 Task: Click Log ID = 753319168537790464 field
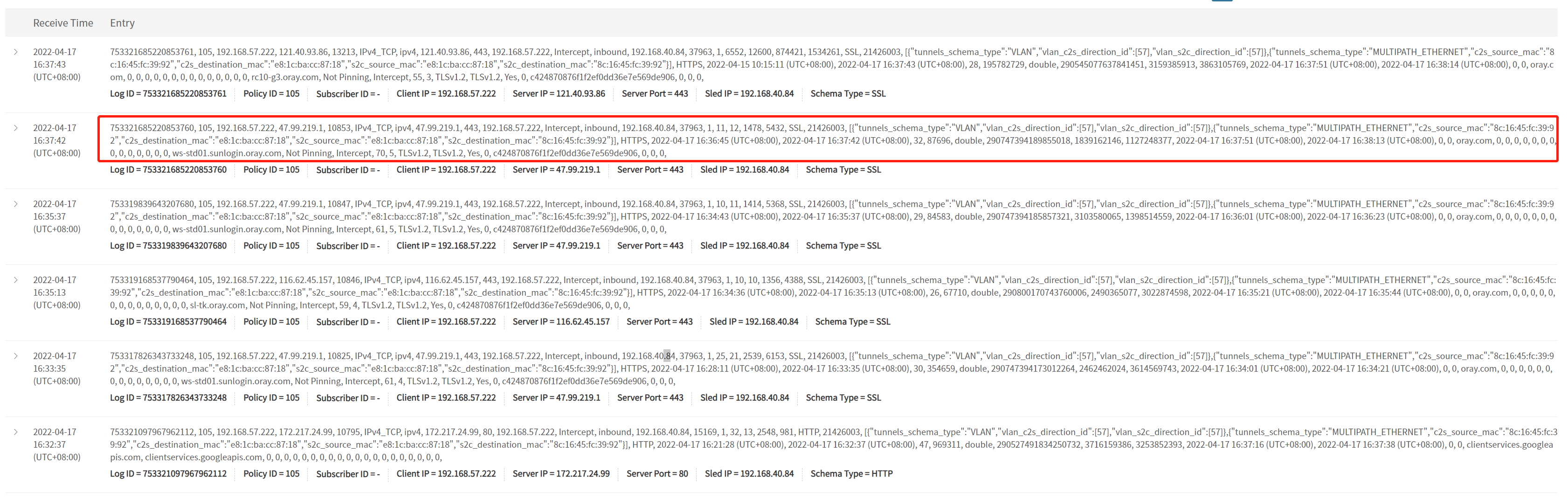pos(168,322)
